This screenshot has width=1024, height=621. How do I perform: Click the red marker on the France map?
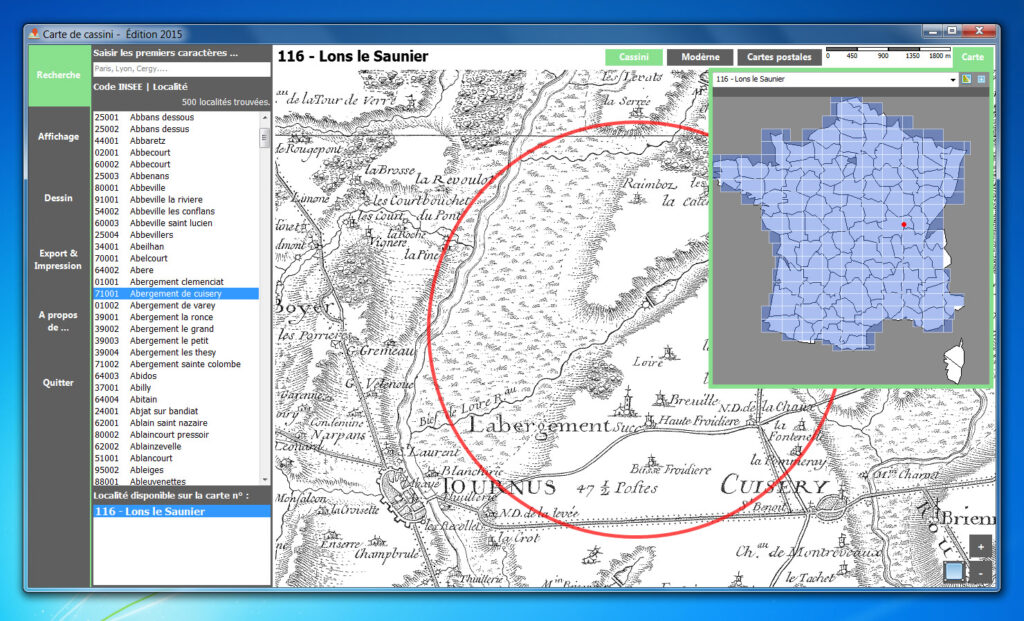903,226
